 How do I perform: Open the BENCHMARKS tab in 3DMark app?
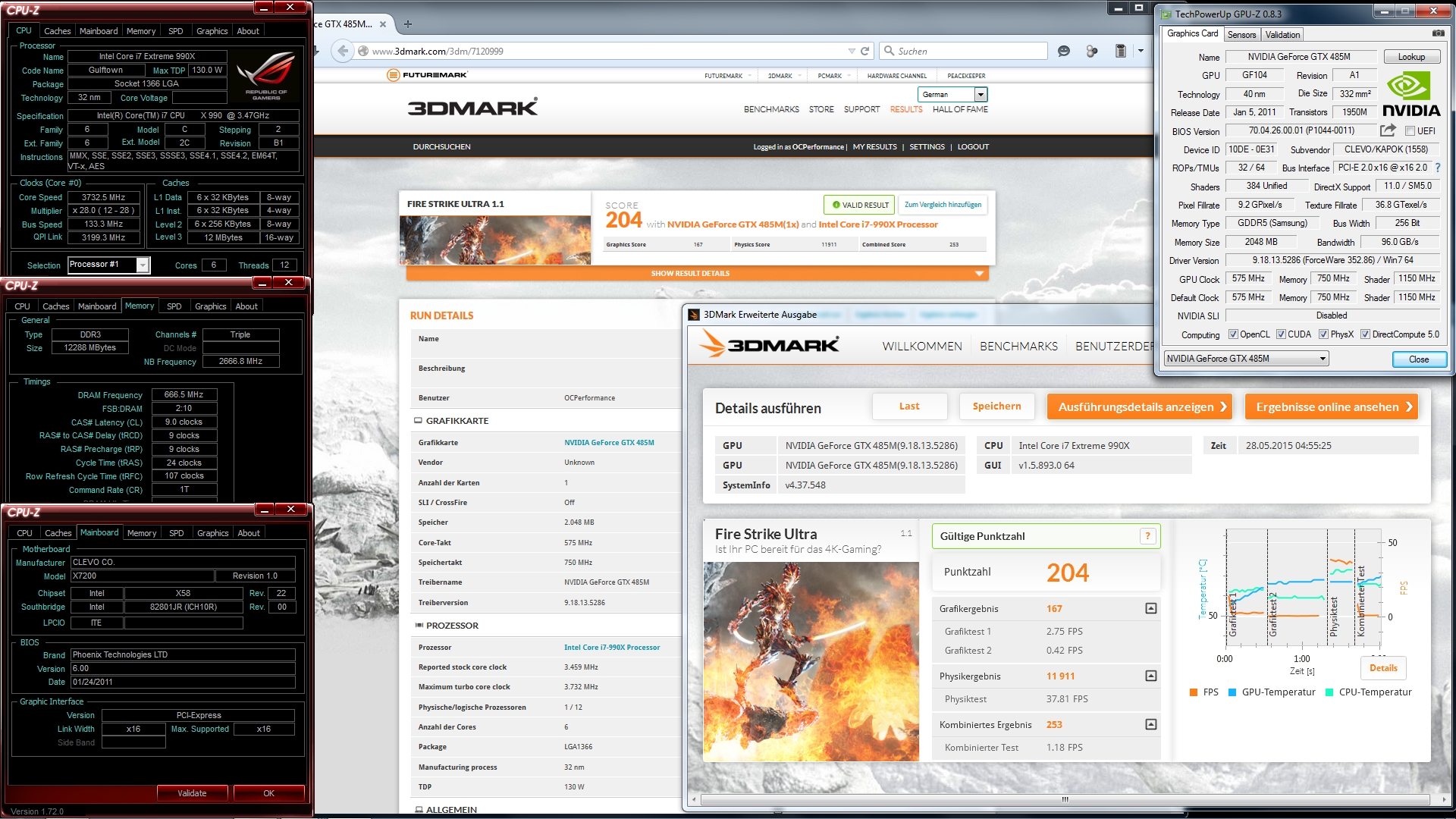[1018, 347]
